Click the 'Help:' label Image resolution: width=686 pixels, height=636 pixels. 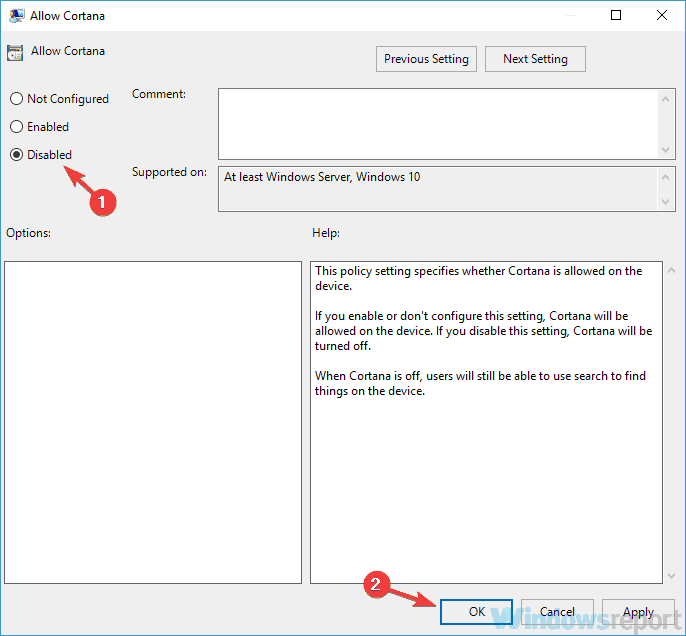[x=326, y=233]
